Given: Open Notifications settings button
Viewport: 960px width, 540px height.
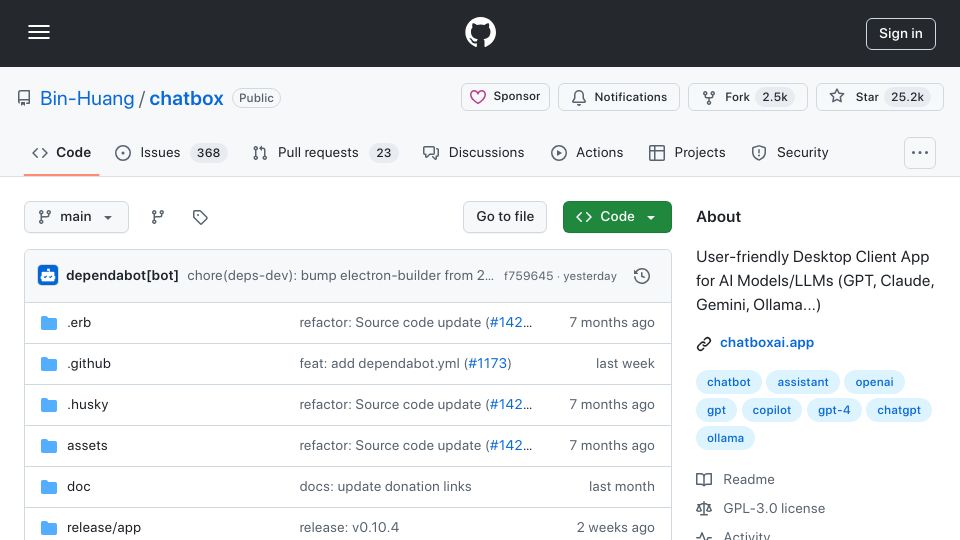Looking at the screenshot, I should pos(618,97).
